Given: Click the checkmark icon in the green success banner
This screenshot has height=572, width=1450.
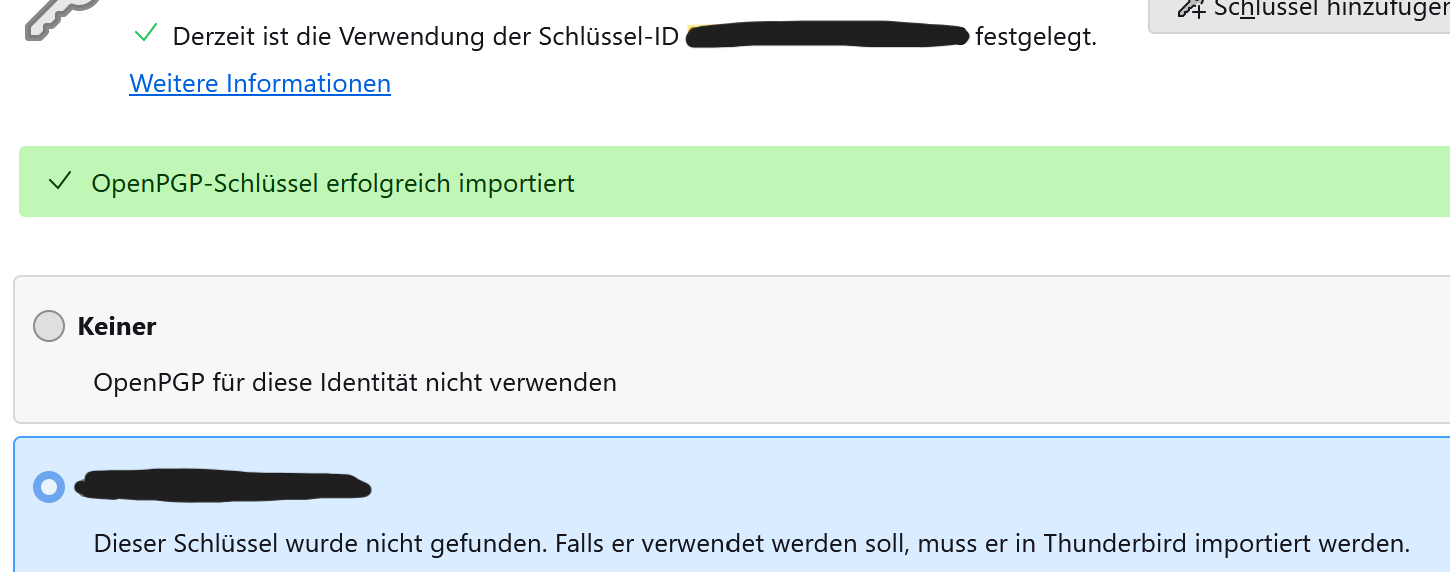Looking at the screenshot, I should point(60,182).
